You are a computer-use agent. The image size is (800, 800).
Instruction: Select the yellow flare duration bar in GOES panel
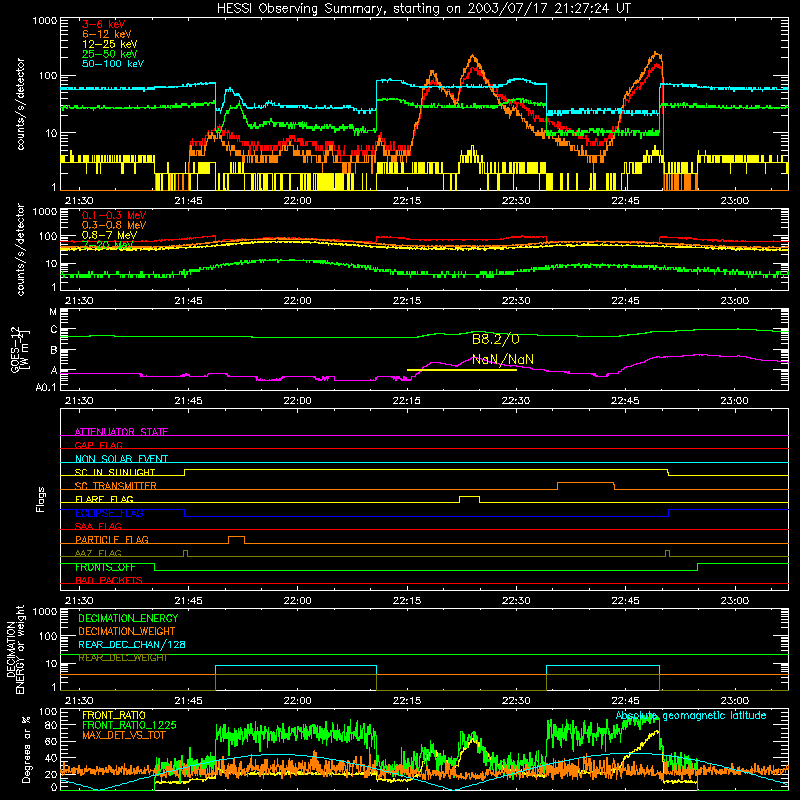[x=462, y=370]
